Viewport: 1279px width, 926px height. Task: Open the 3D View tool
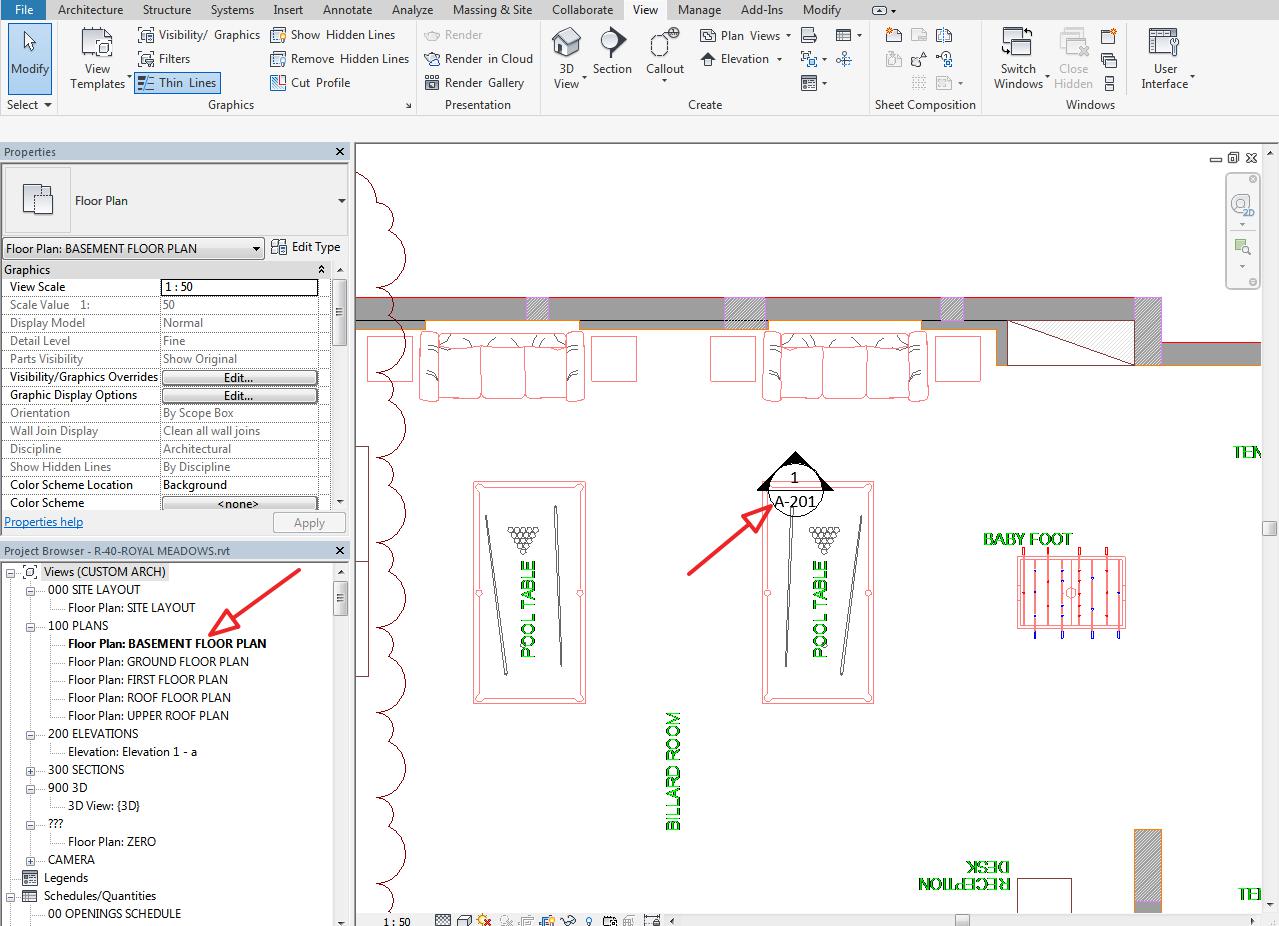click(566, 55)
